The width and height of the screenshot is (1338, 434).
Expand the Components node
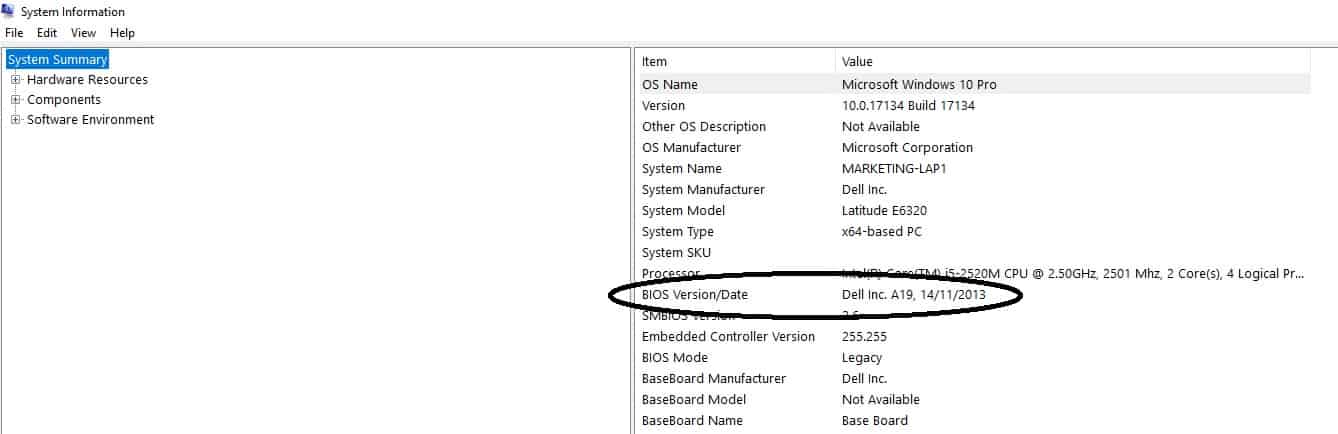click(x=16, y=100)
